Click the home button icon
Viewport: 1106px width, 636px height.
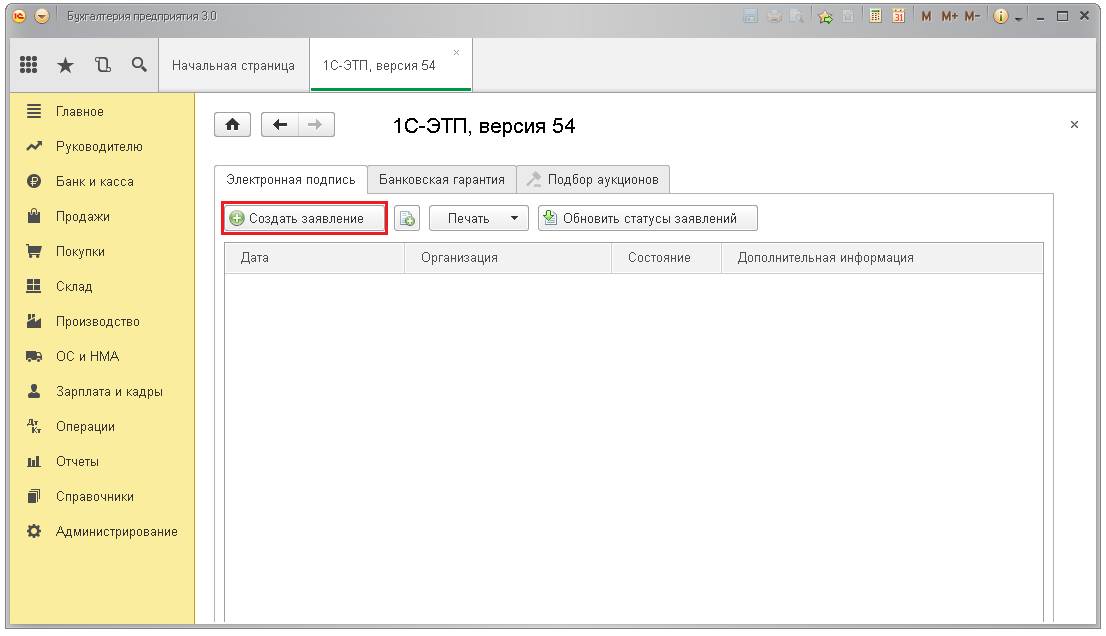point(232,125)
